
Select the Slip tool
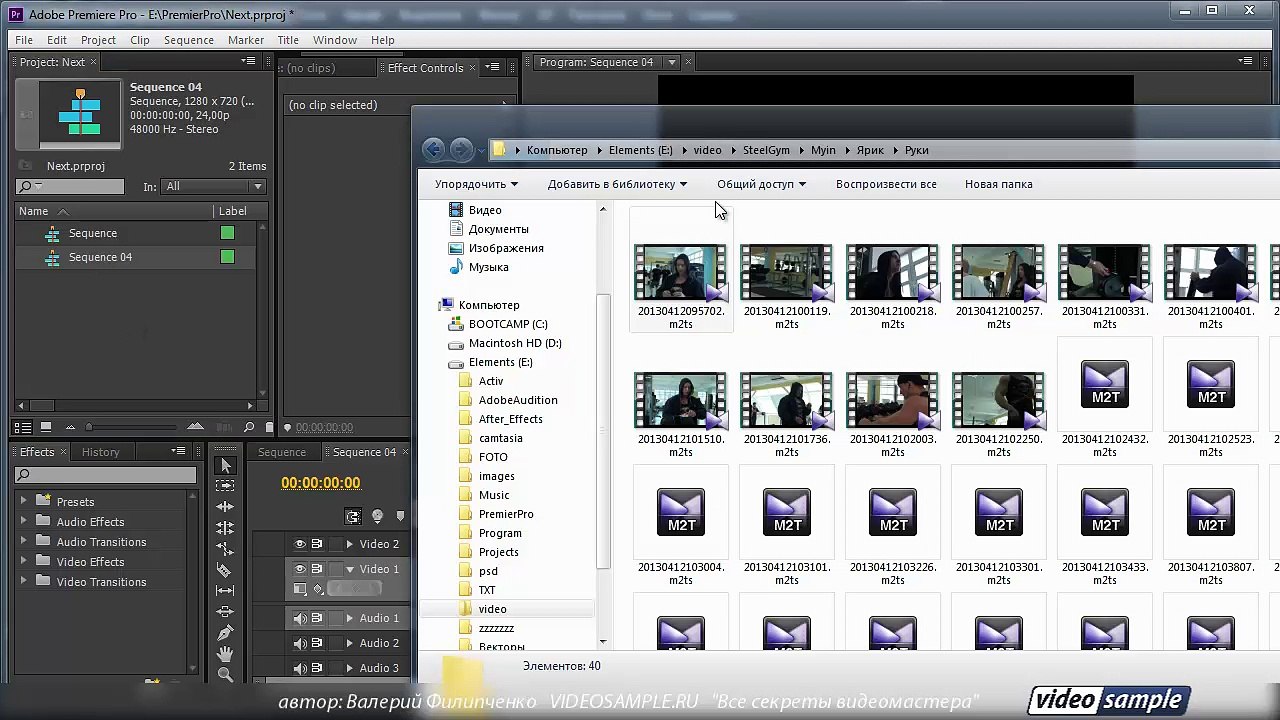pyautogui.click(x=225, y=591)
